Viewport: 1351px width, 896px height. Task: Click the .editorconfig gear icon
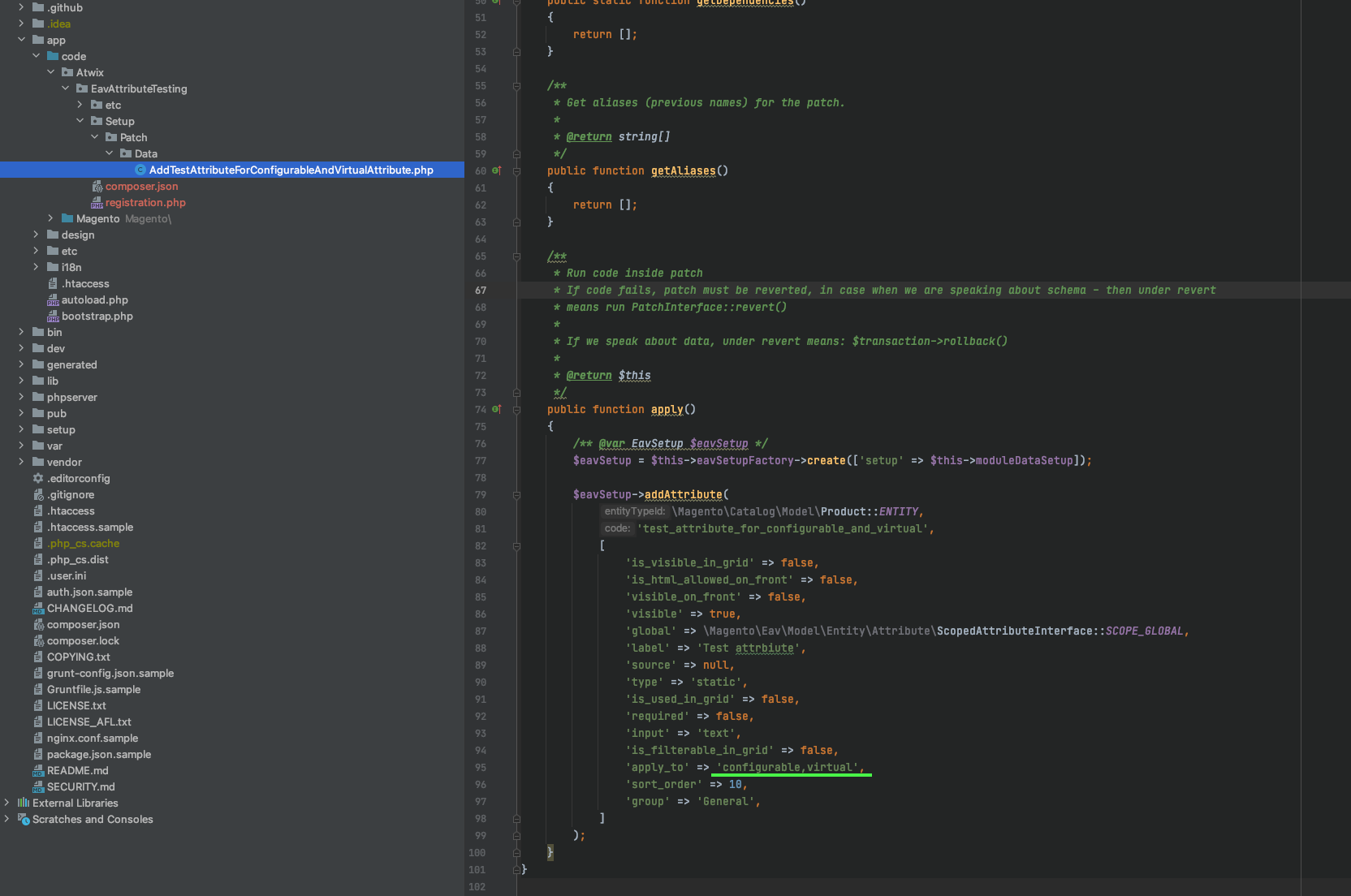pos(38,478)
